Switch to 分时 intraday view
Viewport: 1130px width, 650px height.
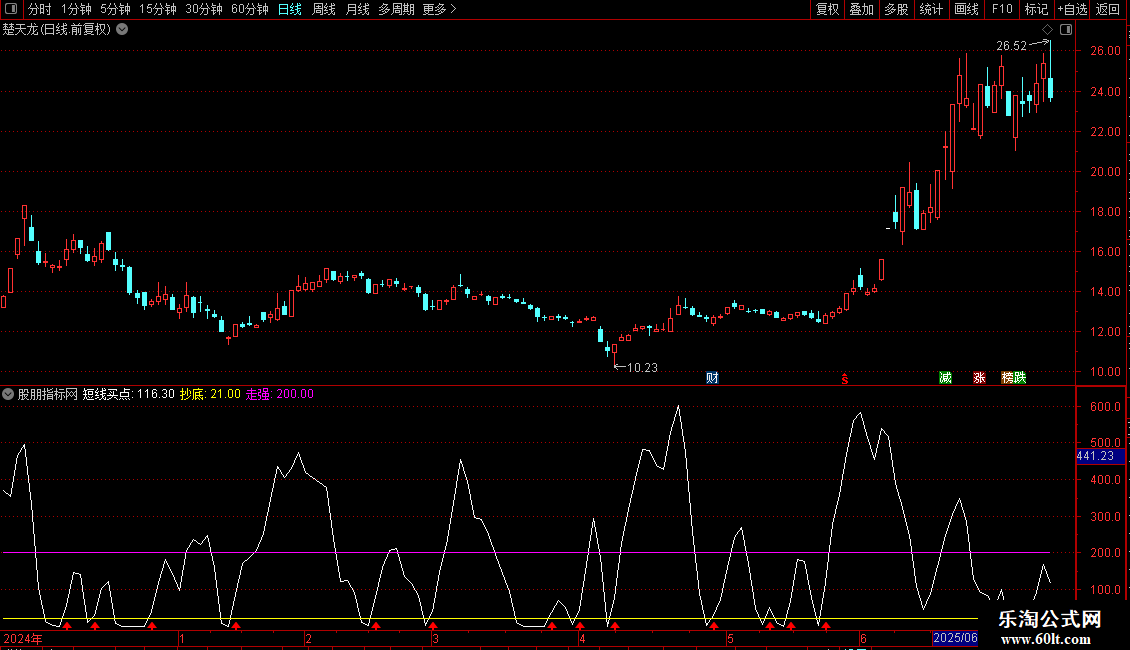tap(40, 9)
